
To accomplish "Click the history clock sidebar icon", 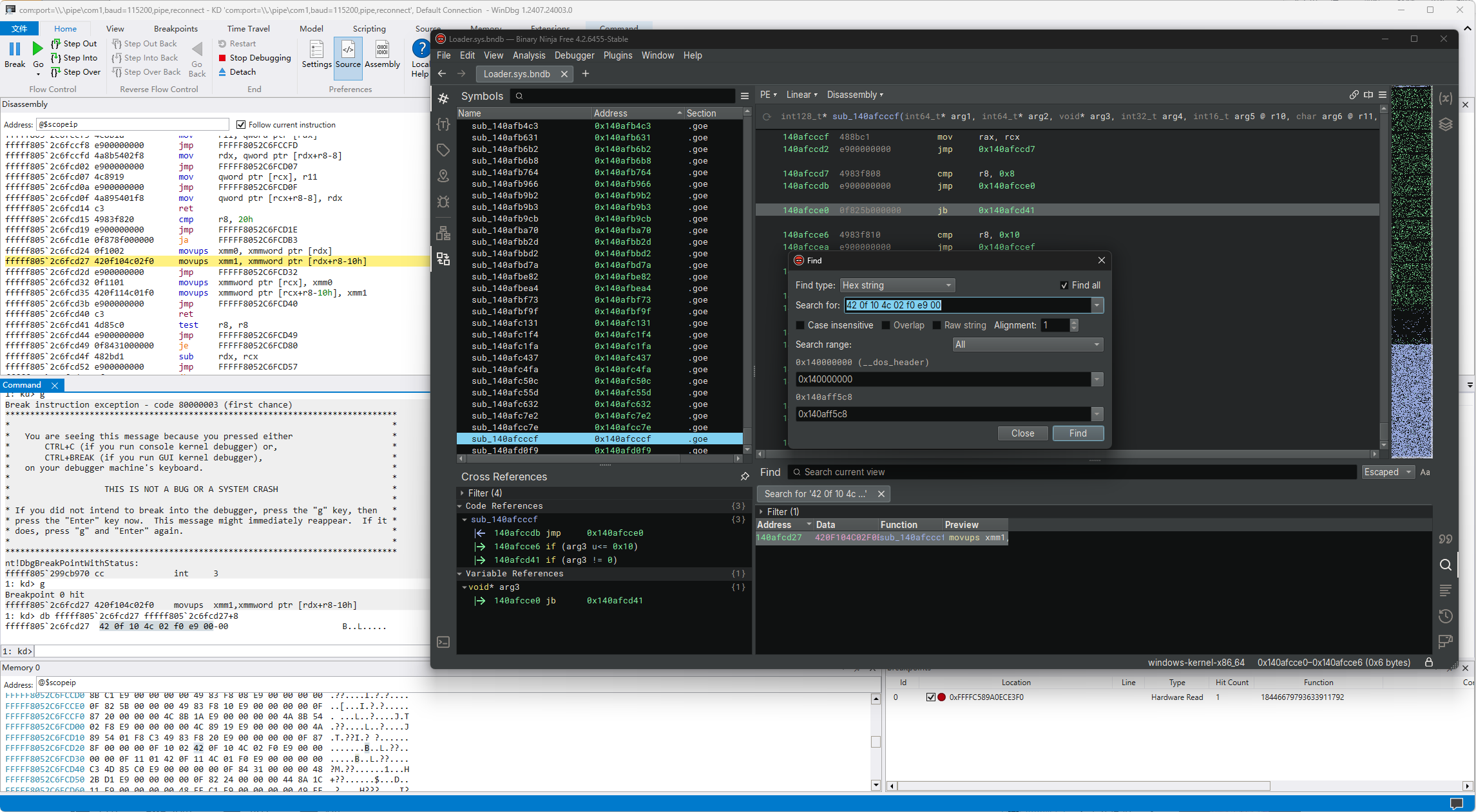I will point(1446,616).
